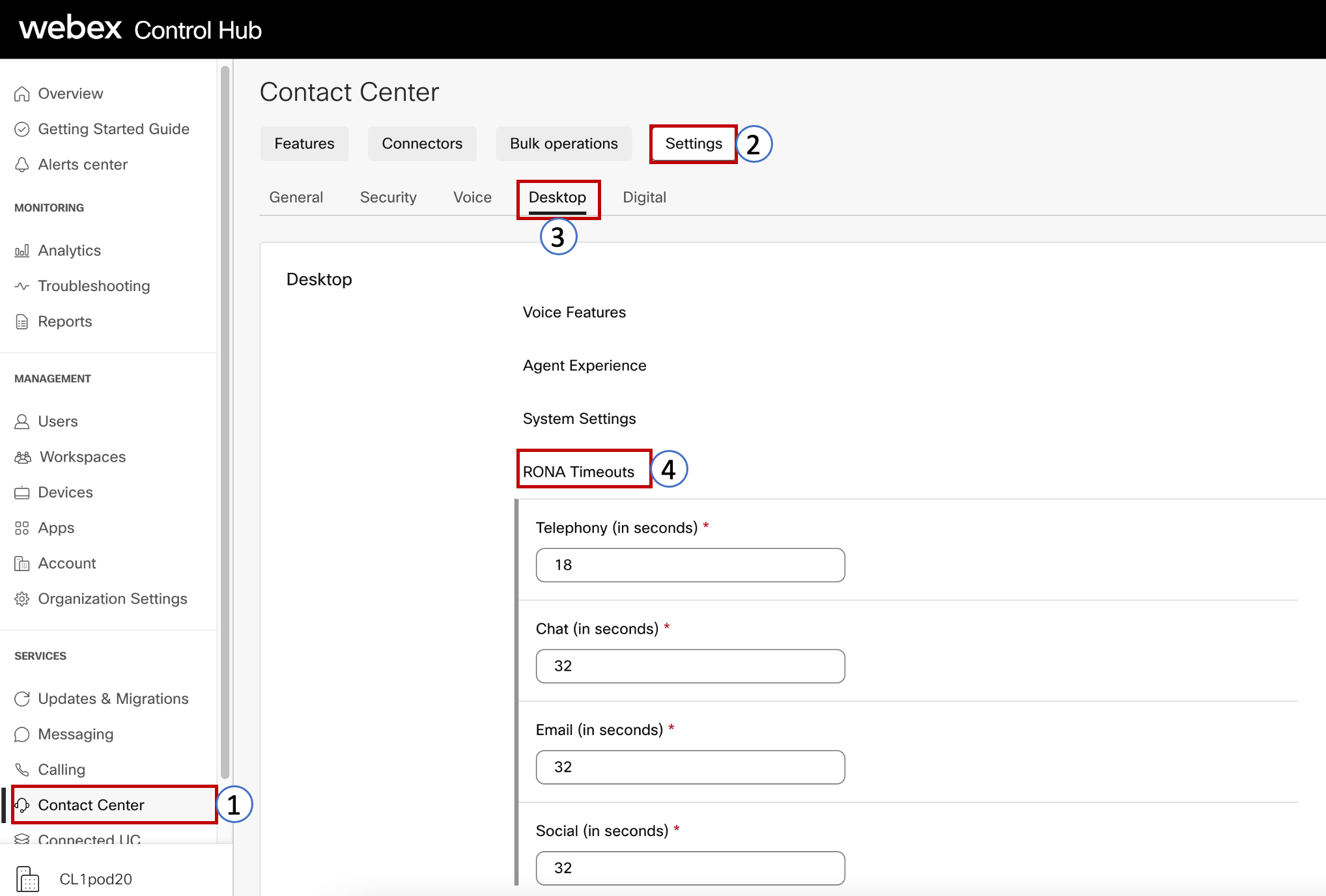Open the Devices panel

pos(65,492)
